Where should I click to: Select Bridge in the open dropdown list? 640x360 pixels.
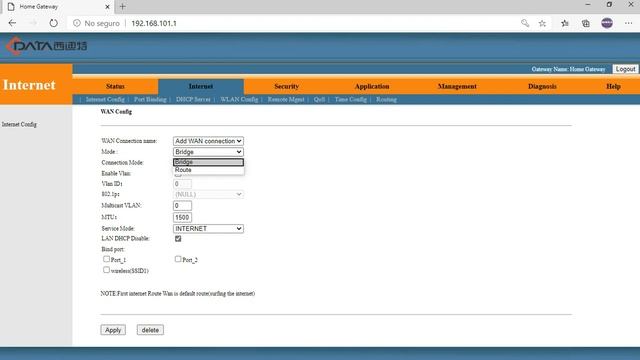pos(208,162)
